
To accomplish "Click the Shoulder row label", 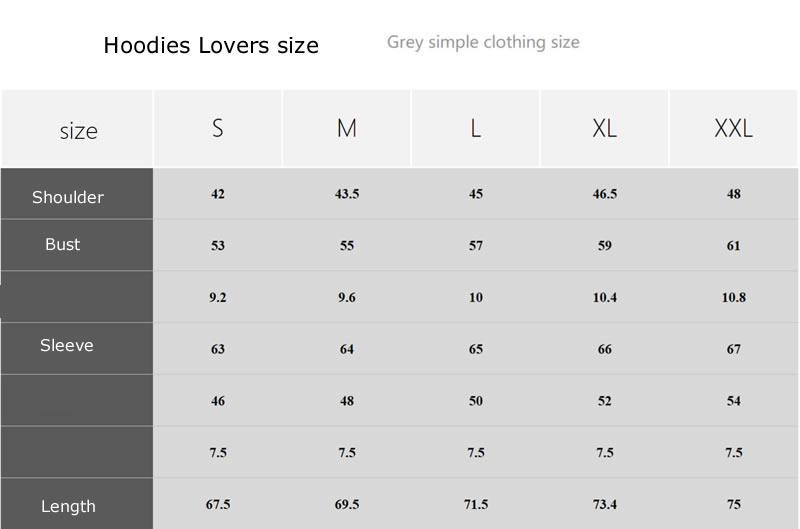I will tap(68, 197).
